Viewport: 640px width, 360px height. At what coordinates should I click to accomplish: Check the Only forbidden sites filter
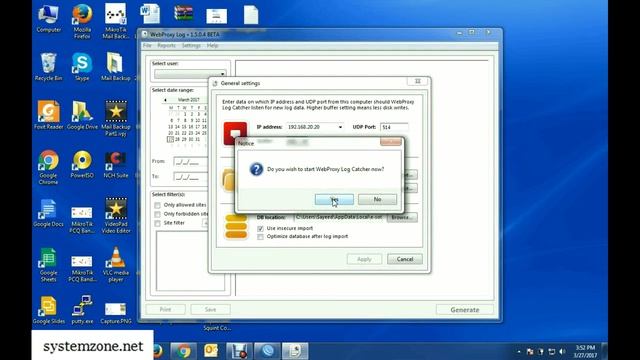point(158,214)
